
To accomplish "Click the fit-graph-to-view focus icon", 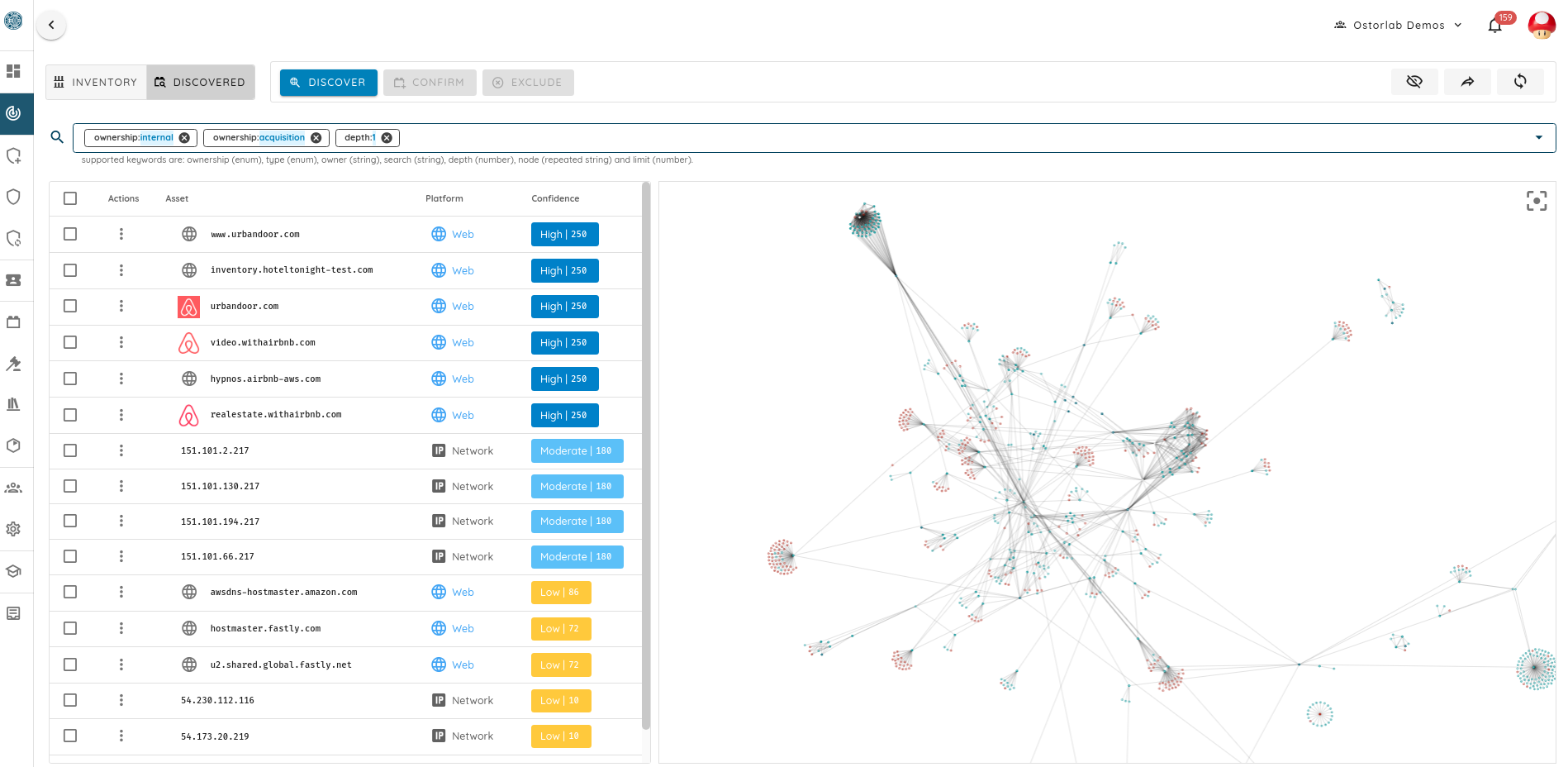I will click(x=1536, y=201).
